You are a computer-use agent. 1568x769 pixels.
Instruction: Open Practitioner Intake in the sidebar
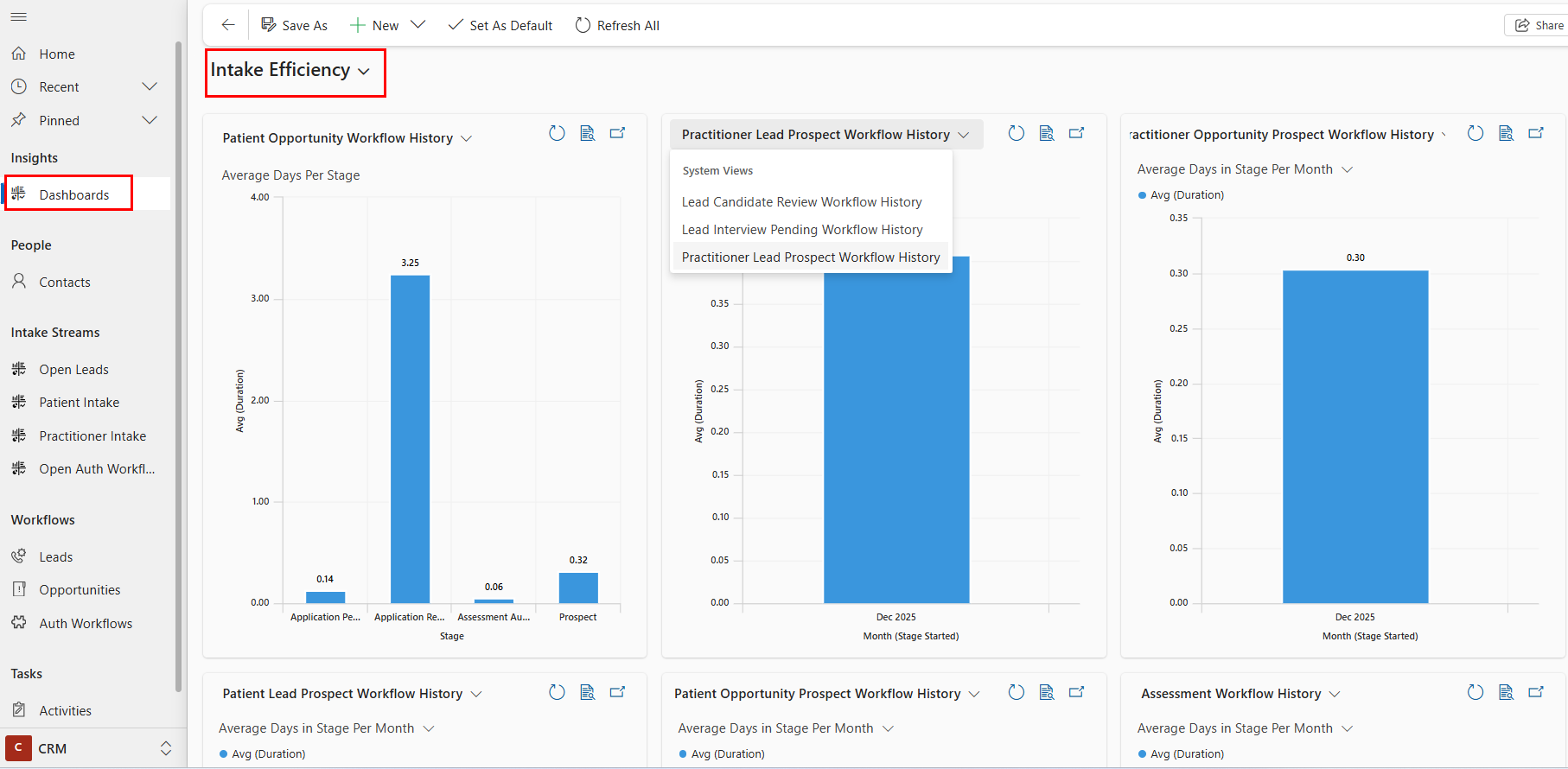coord(92,436)
